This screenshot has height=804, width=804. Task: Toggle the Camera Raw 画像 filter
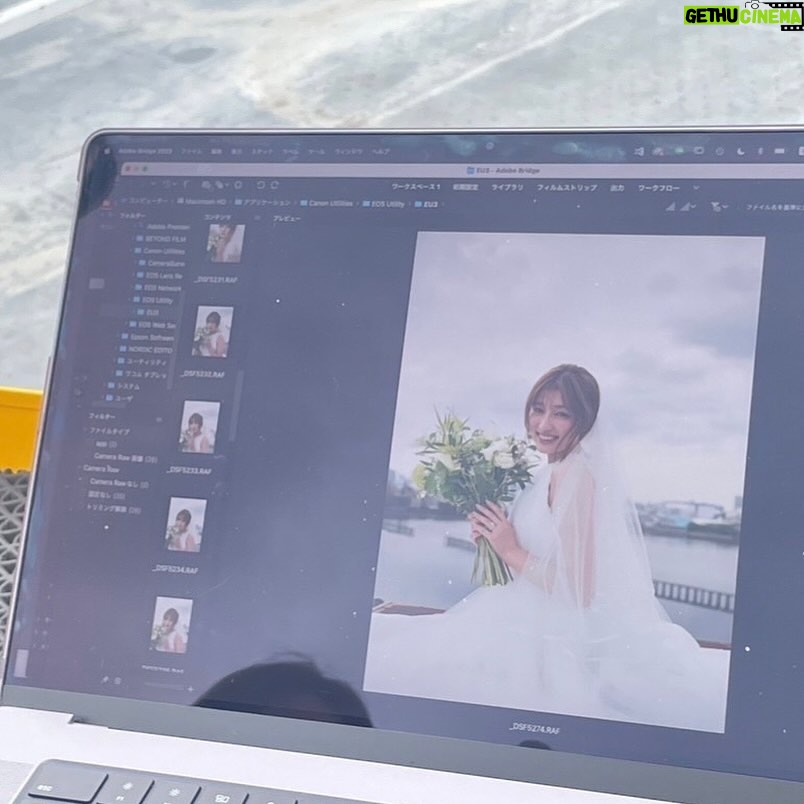click(125, 458)
